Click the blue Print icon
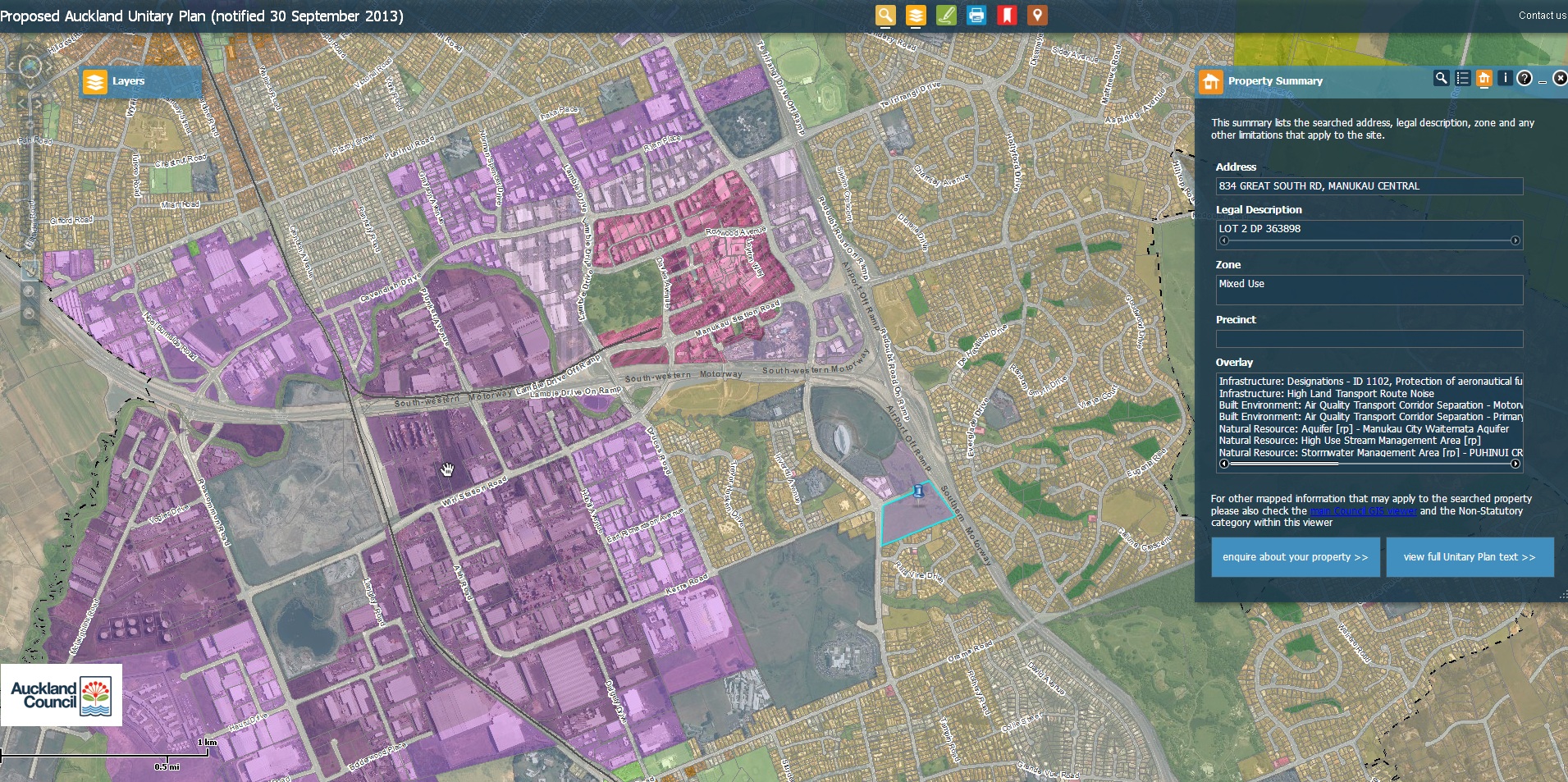1568x782 pixels. point(976,16)
